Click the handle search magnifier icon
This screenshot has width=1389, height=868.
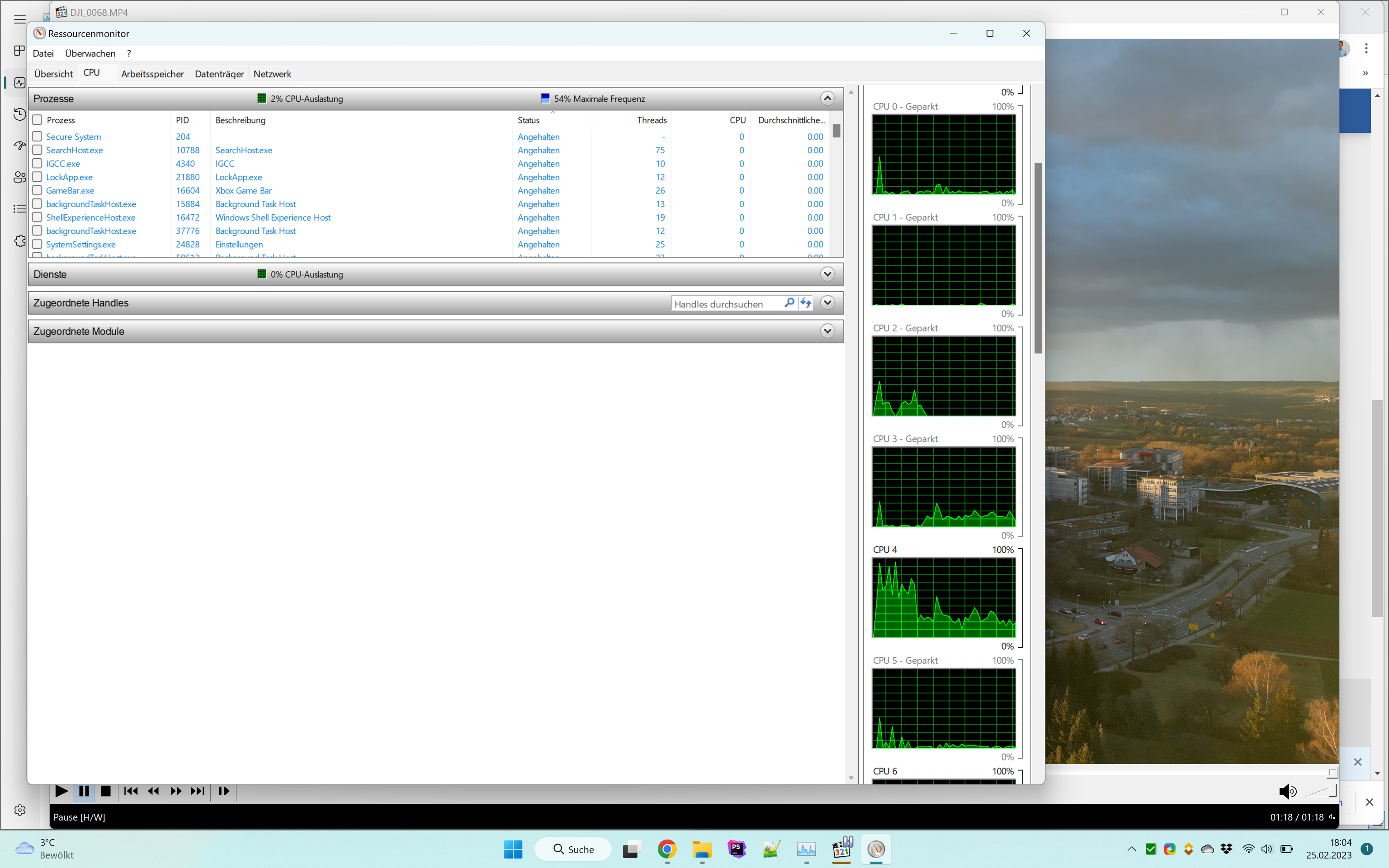(789, 303)
